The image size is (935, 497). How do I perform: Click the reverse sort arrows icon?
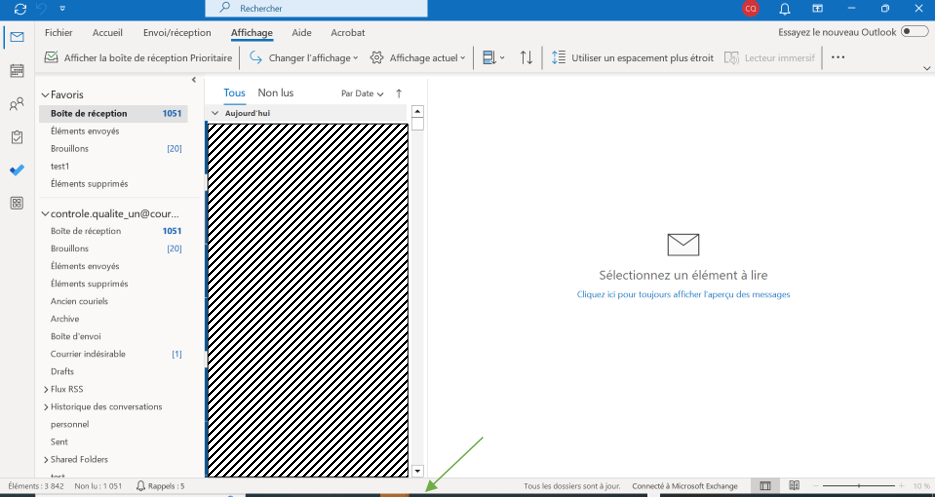coord(526,58)
